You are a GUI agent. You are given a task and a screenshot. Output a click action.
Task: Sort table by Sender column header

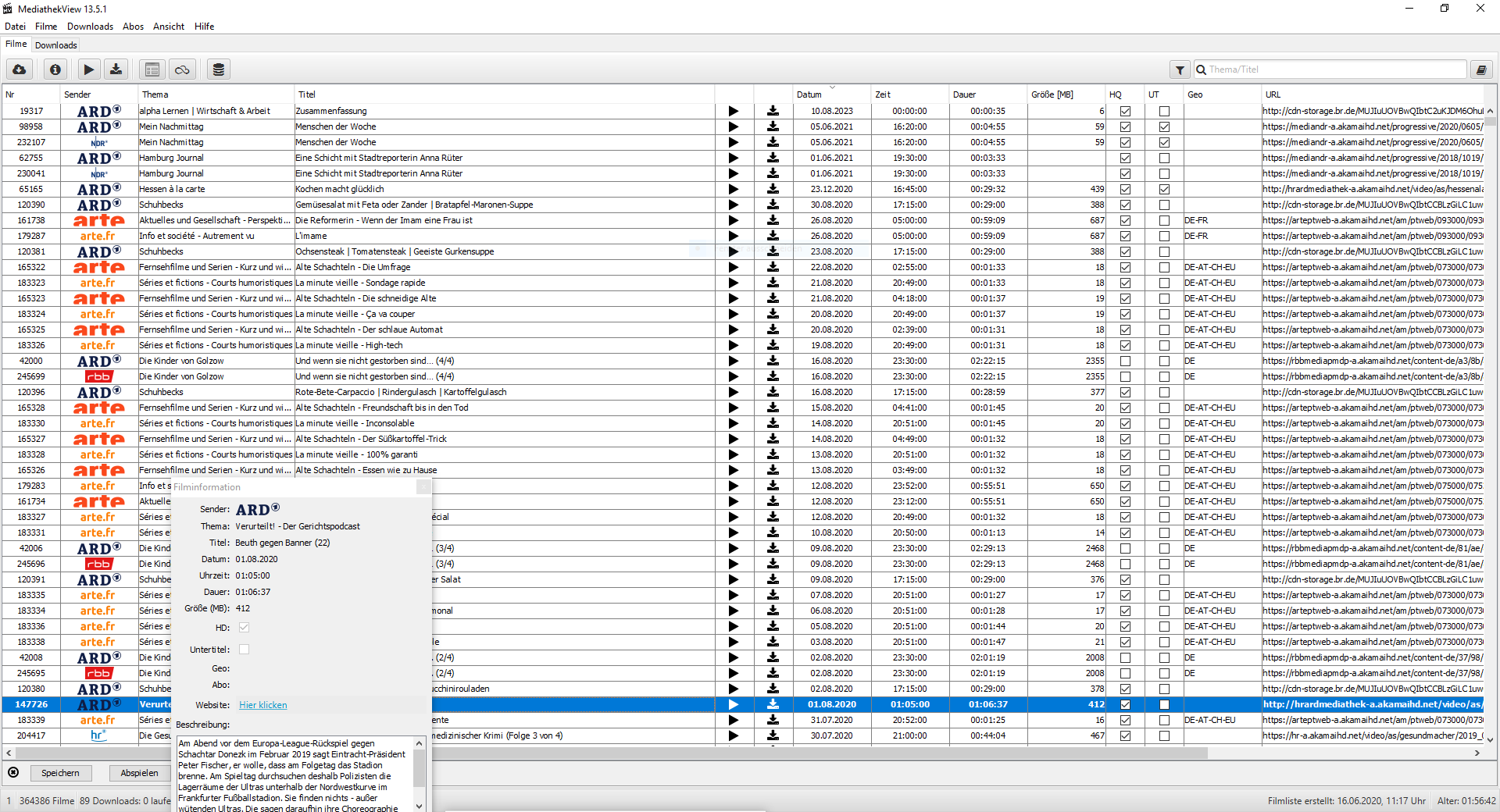coord(99,94)
